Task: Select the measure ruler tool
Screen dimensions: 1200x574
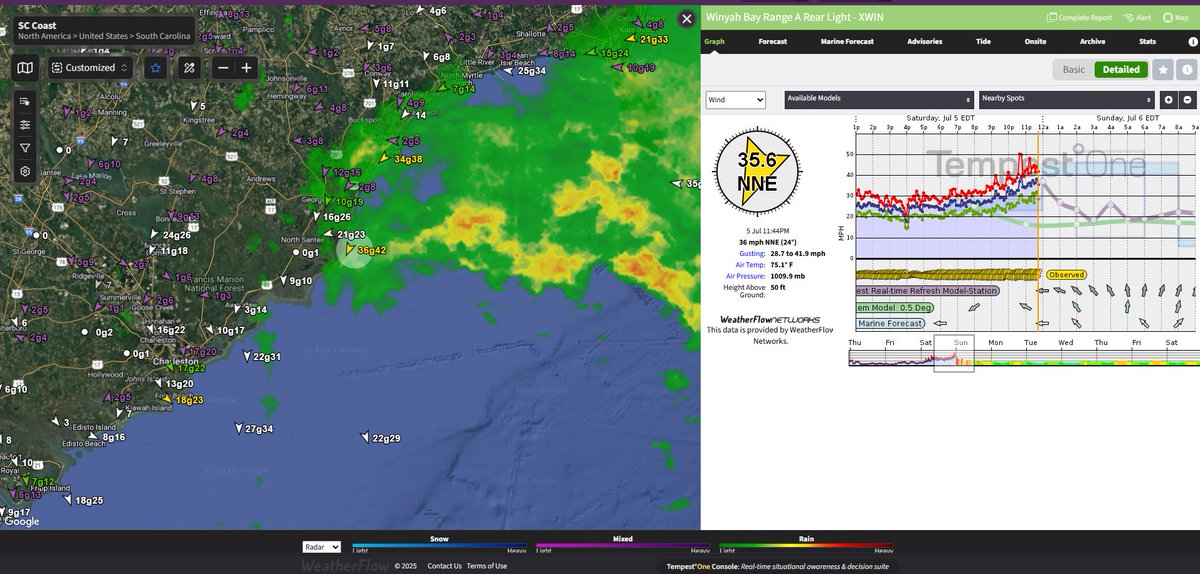Action: coord(190,67)
